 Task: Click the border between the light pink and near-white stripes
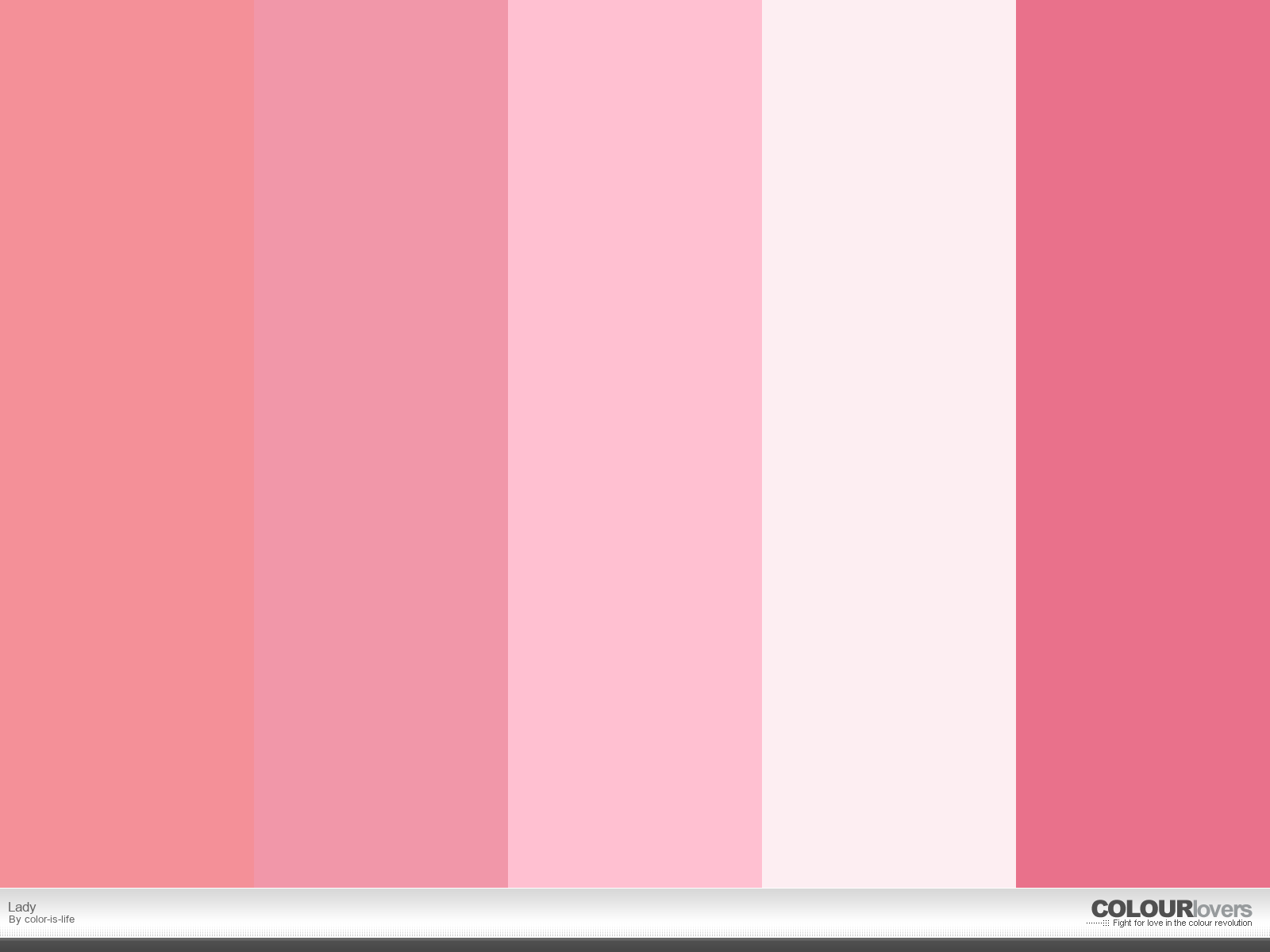click(762, 443)
